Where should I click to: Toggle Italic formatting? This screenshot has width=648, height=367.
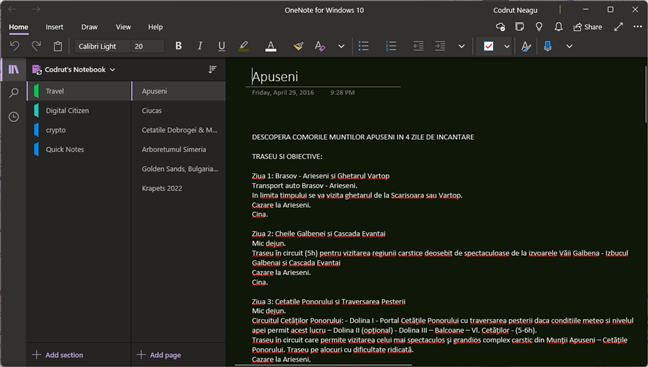click(200, 46)
